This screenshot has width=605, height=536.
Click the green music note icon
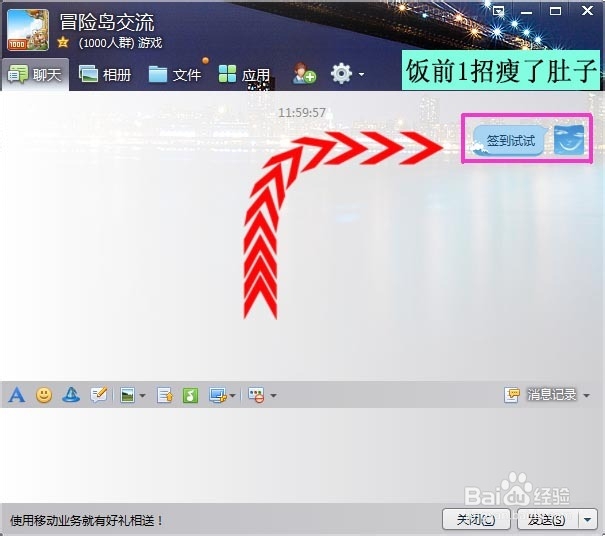point(190,395)
